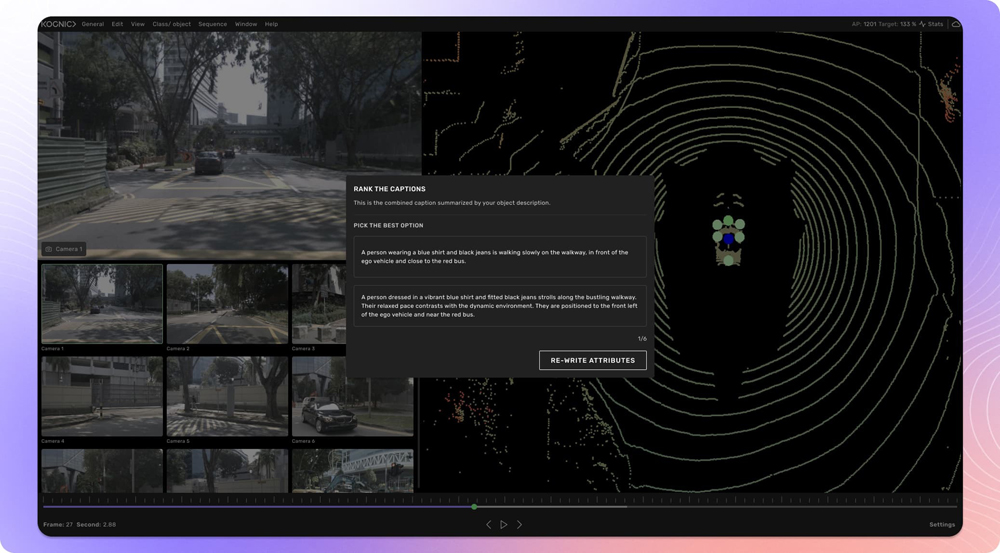
Task: Step to the next frame
Action: (x=519, y=524)
